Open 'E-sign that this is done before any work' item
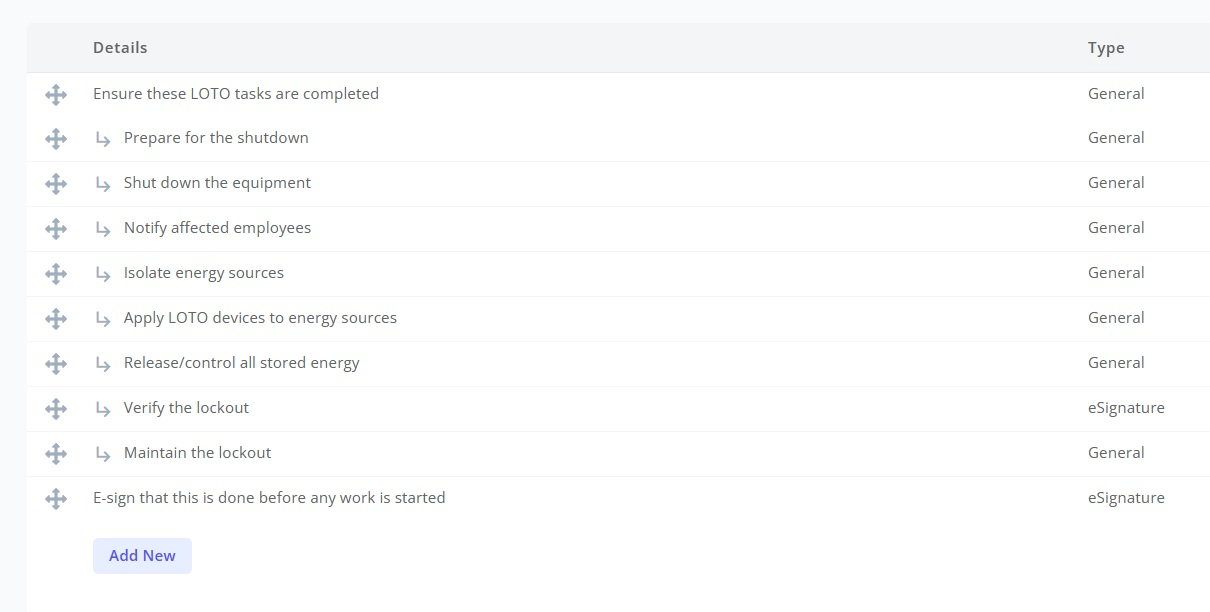 click(x=269, y=498)
